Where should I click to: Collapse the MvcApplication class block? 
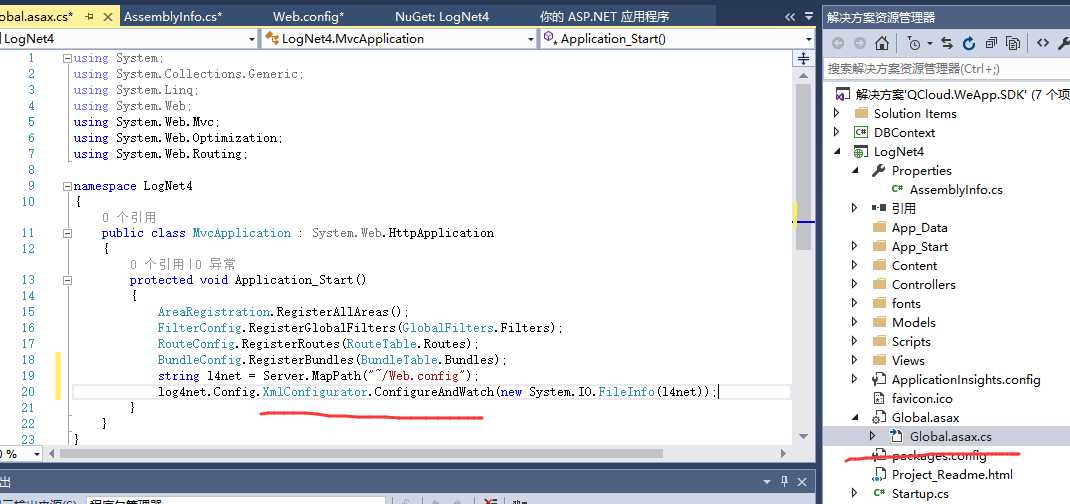[67, 233]
